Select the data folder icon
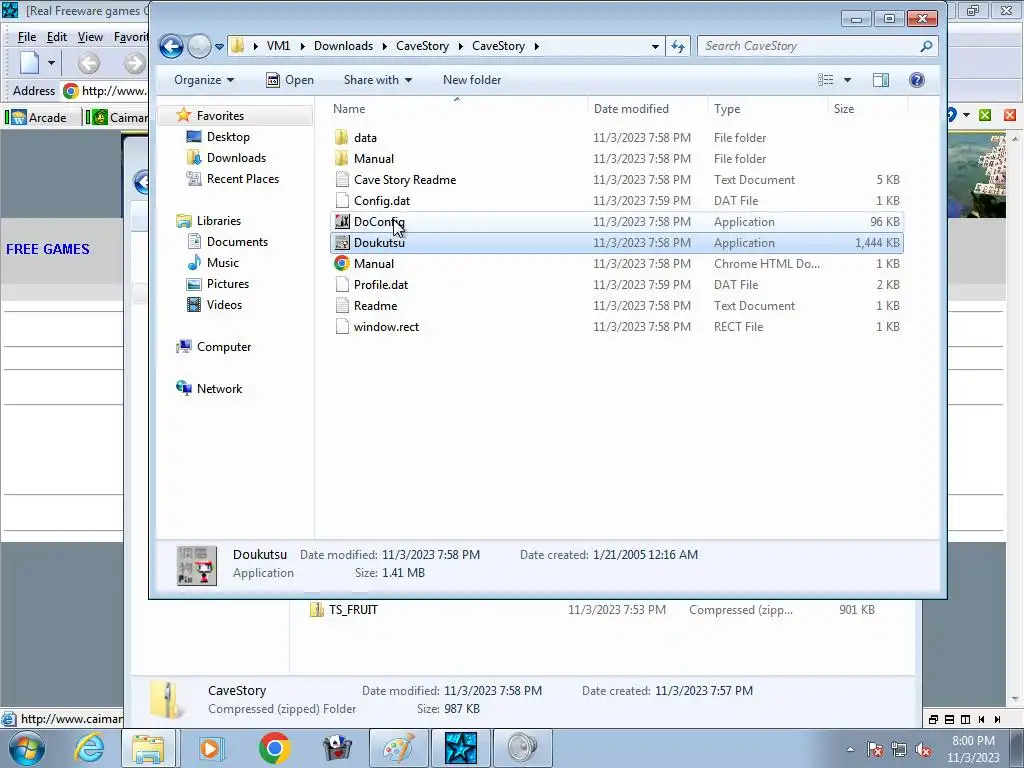 (x=342, y=138)
